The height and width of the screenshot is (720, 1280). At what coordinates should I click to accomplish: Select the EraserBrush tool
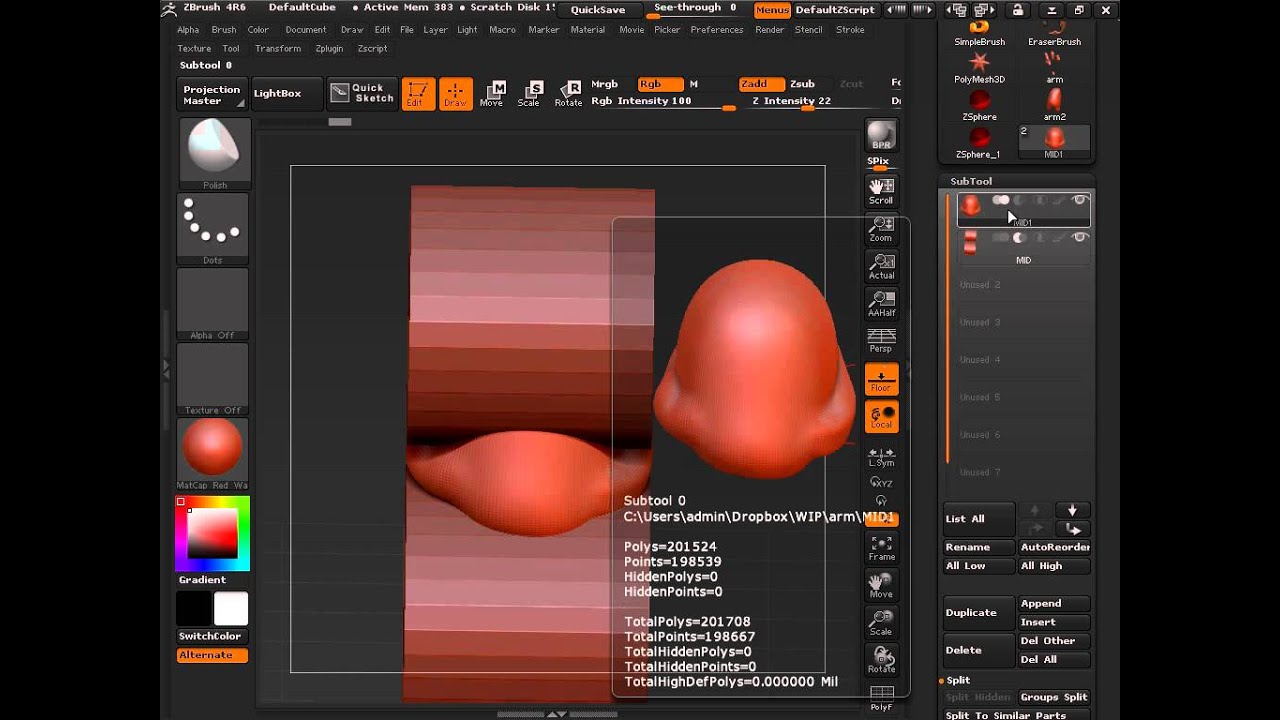coord(1054,34)
